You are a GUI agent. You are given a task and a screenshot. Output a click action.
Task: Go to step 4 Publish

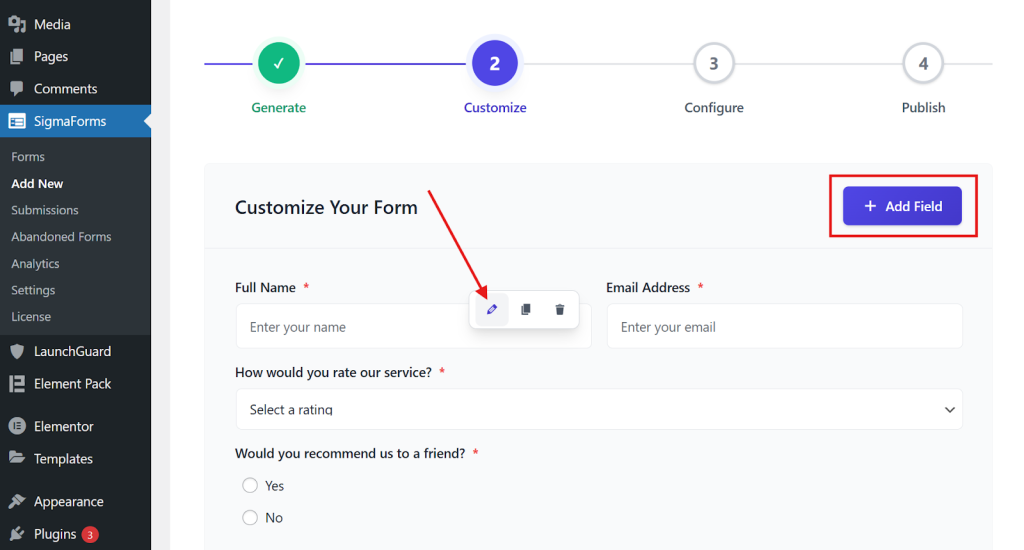(923, 63)
